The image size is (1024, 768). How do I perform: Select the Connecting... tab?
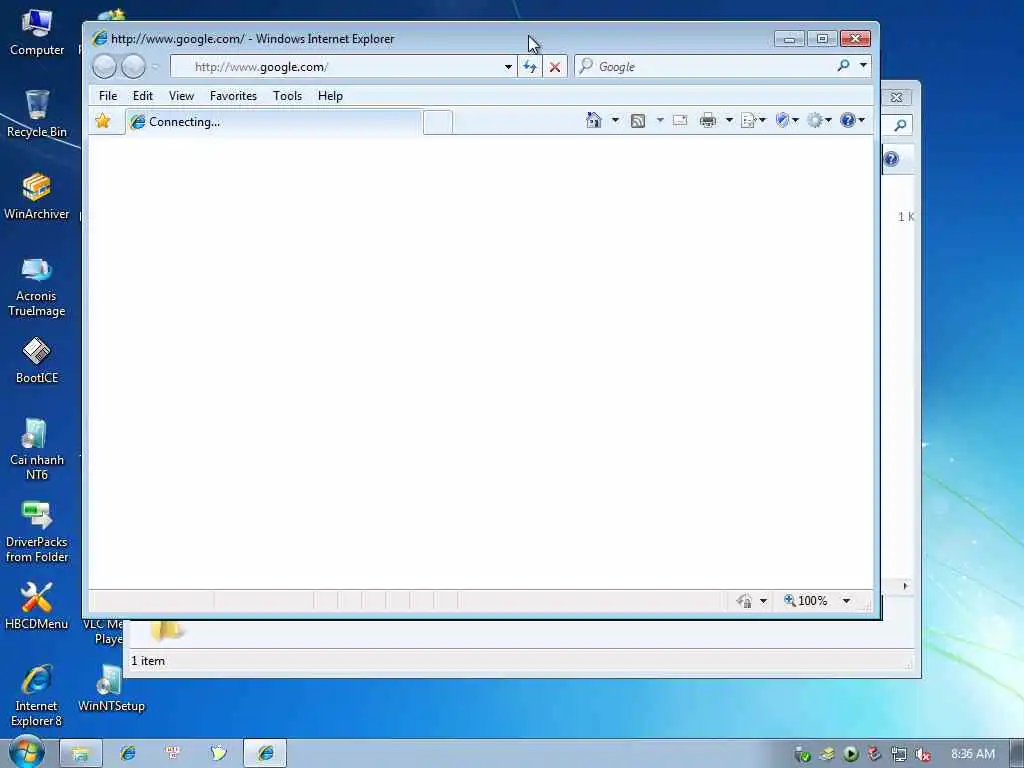tap(273, 122)
